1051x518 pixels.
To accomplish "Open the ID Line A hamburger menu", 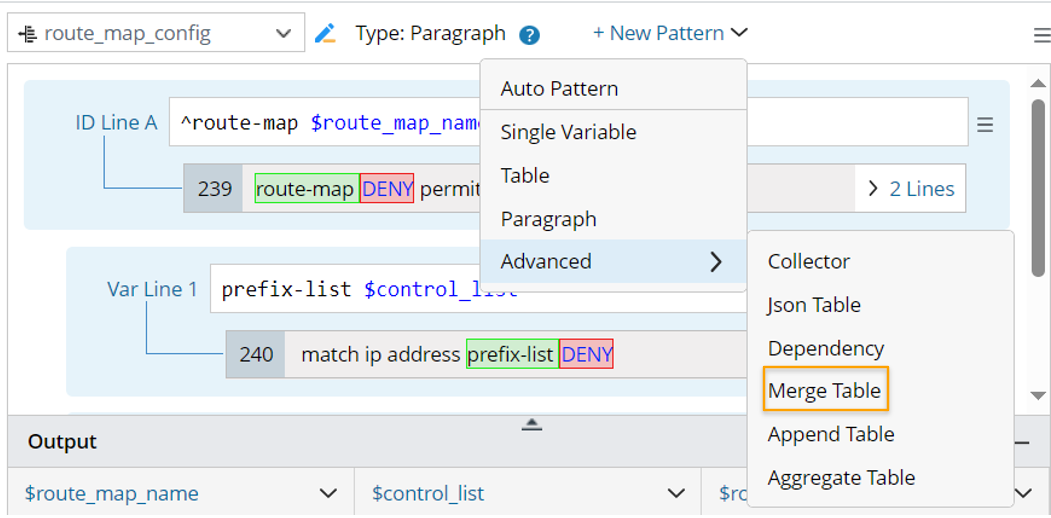I will pyautogui.click(x=985, y=125).
